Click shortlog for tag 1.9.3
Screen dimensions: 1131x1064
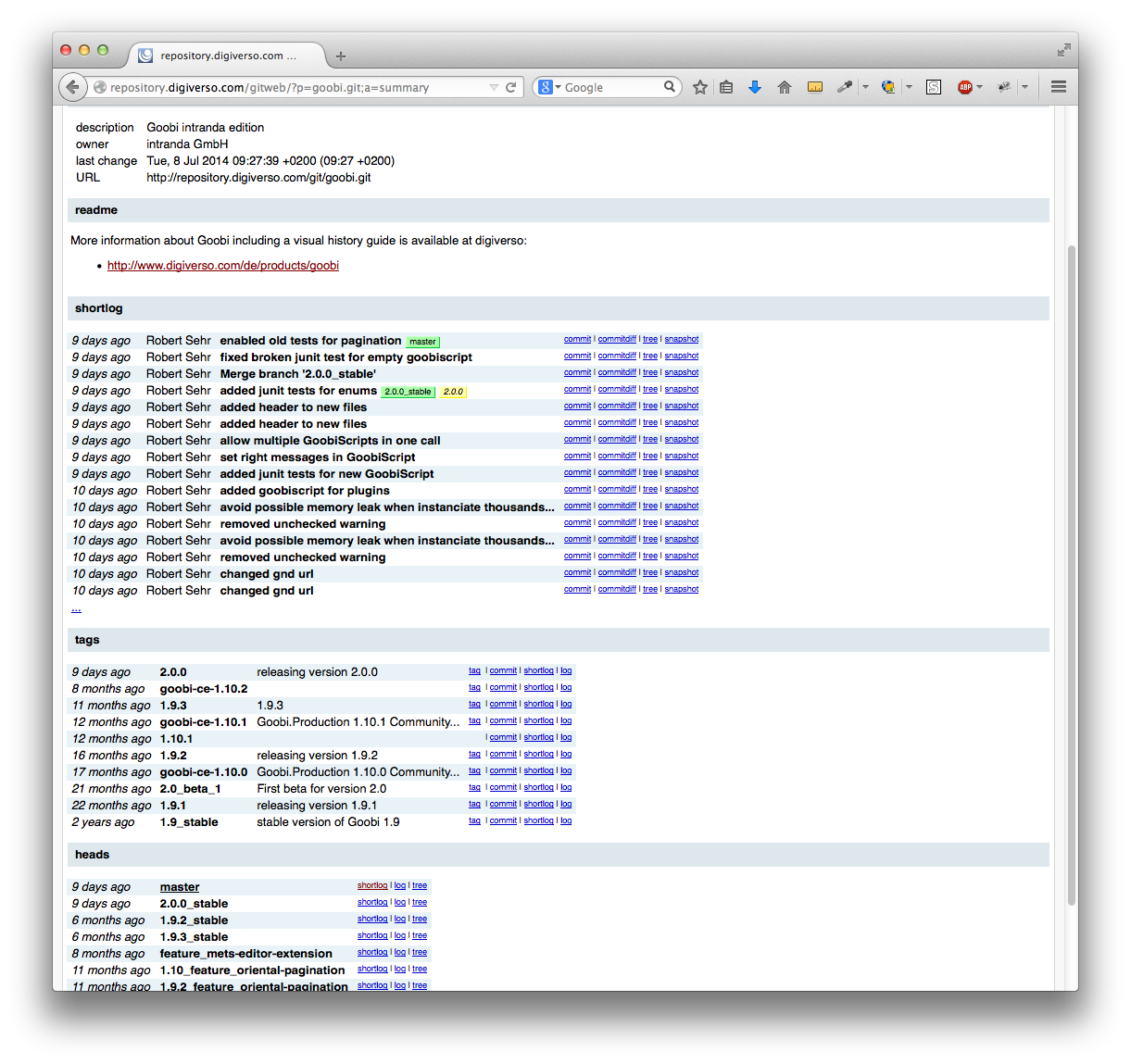point(538,705)
